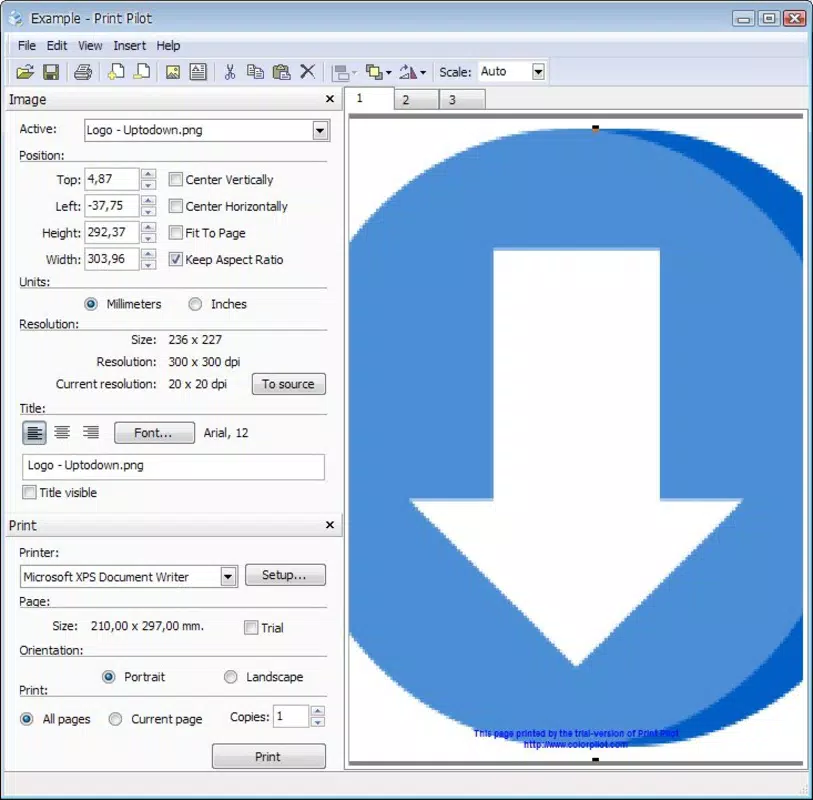Uncheck Keep Aspect Ratio
Image resolution: width=813 pixels, height=800 pixels.
click(176, 259)
